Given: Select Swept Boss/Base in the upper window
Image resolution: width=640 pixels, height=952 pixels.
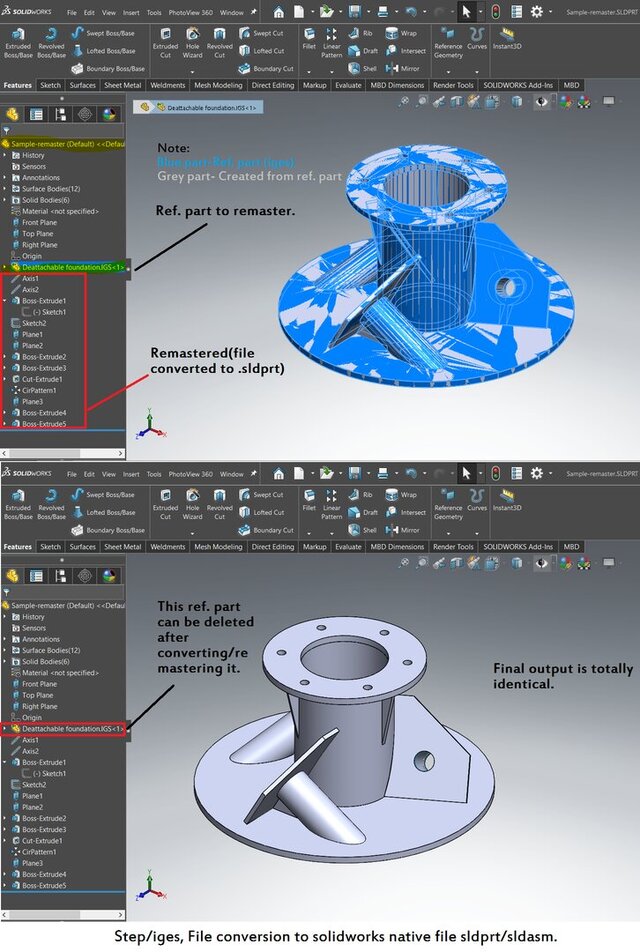Looking at the screenshot, I should pos(103,33).
